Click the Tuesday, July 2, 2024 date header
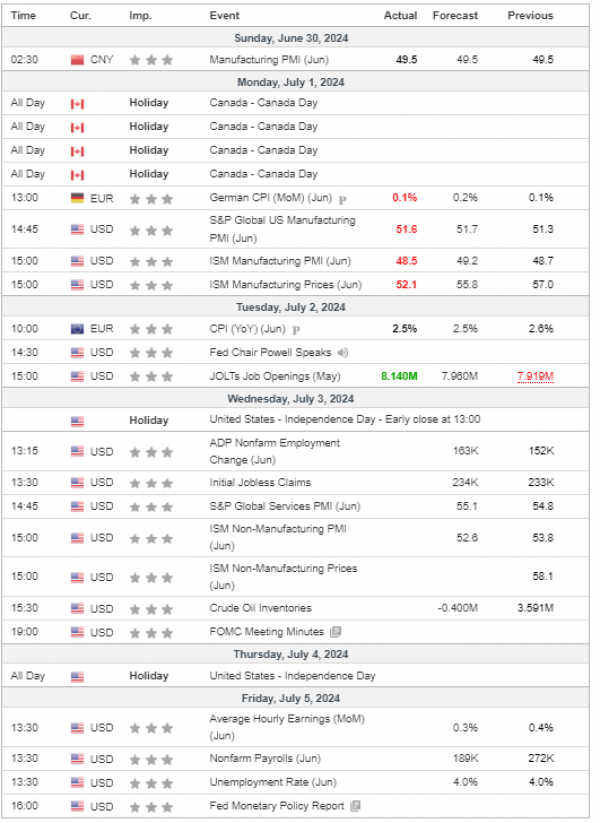600x823 pixels. click(291, 308)
